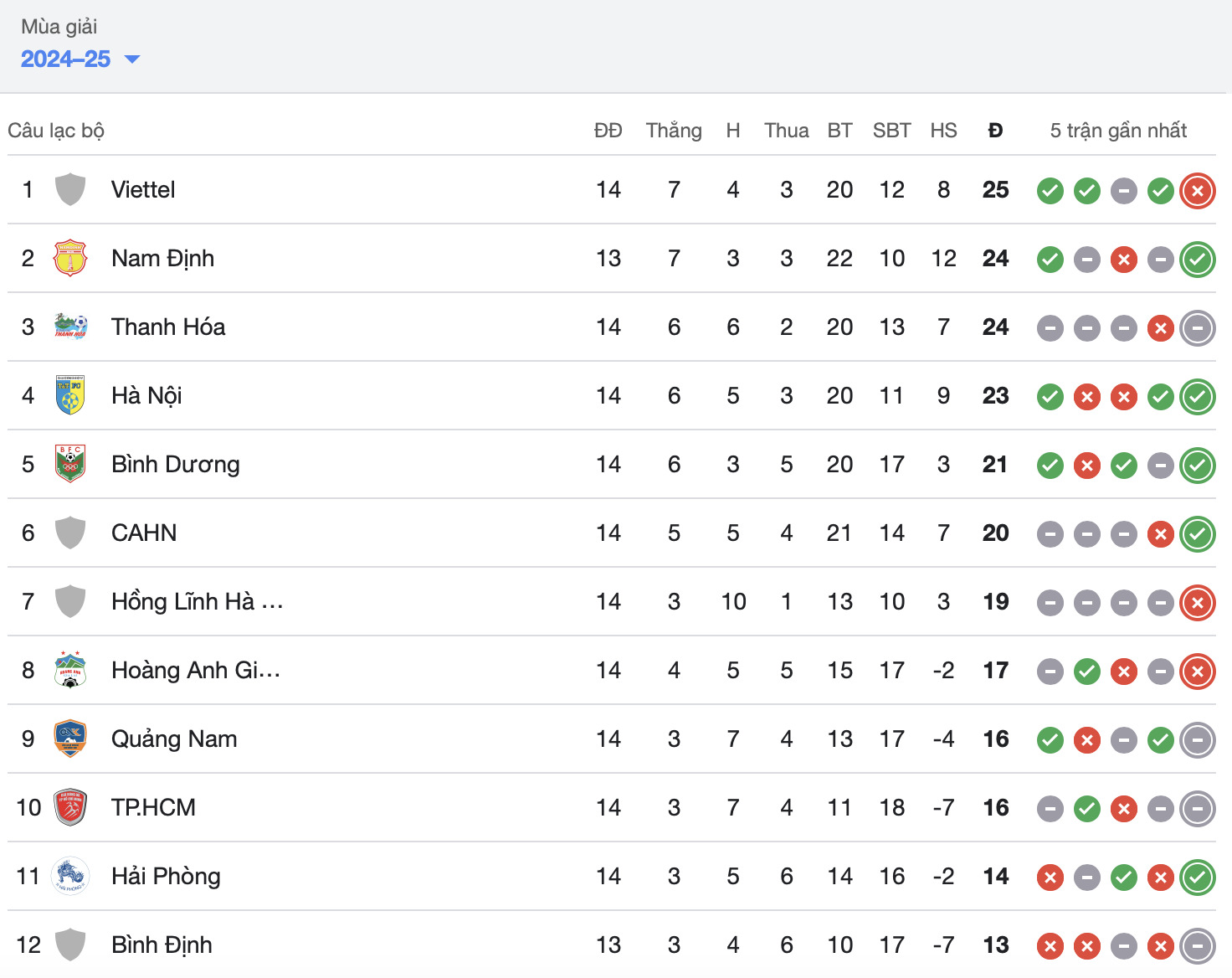The image size is (1232, 978).
Task: Click the Hải Phòng club logo
Action: point(70,876)
